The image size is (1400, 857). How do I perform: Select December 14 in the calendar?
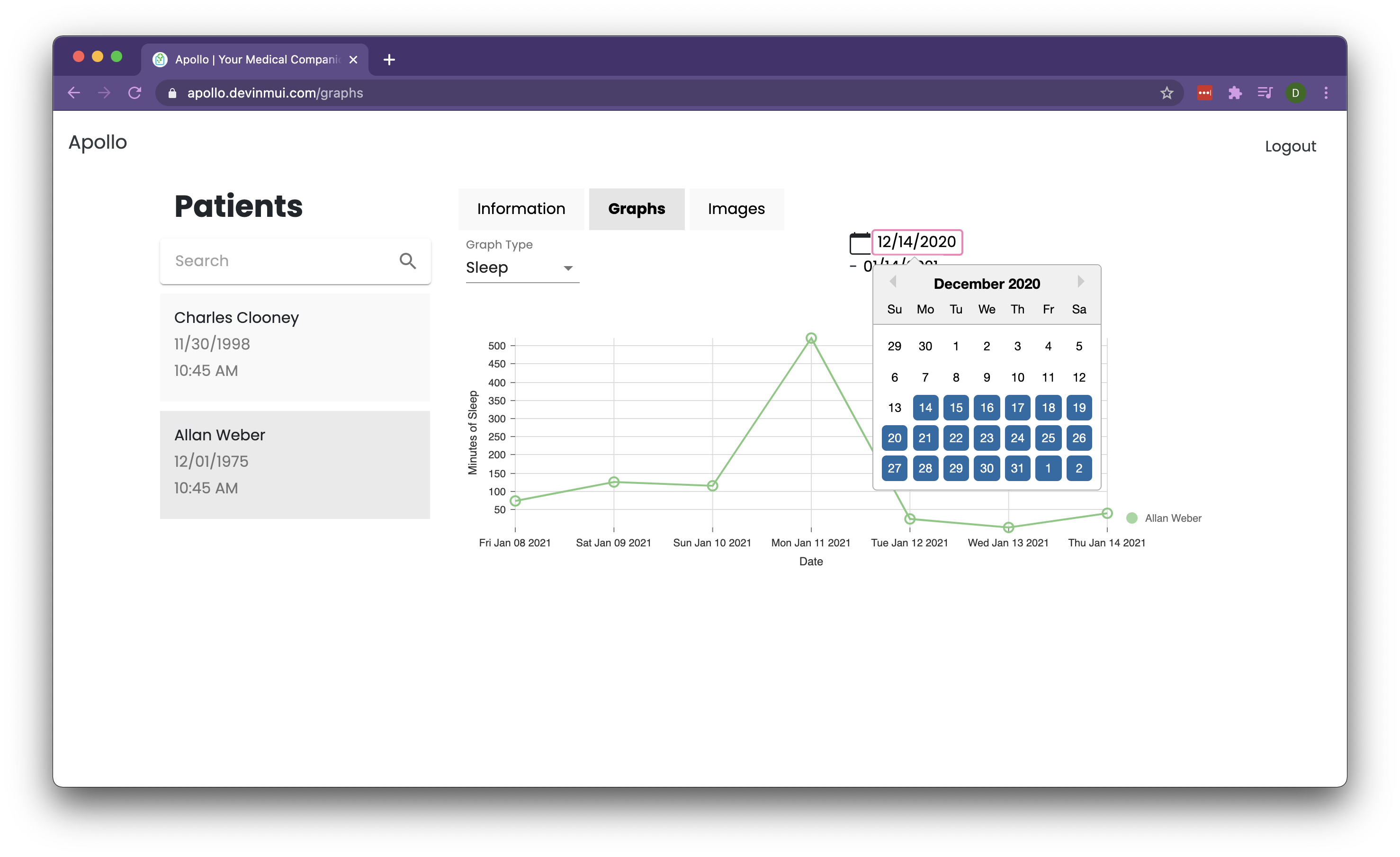click(925, 408)
